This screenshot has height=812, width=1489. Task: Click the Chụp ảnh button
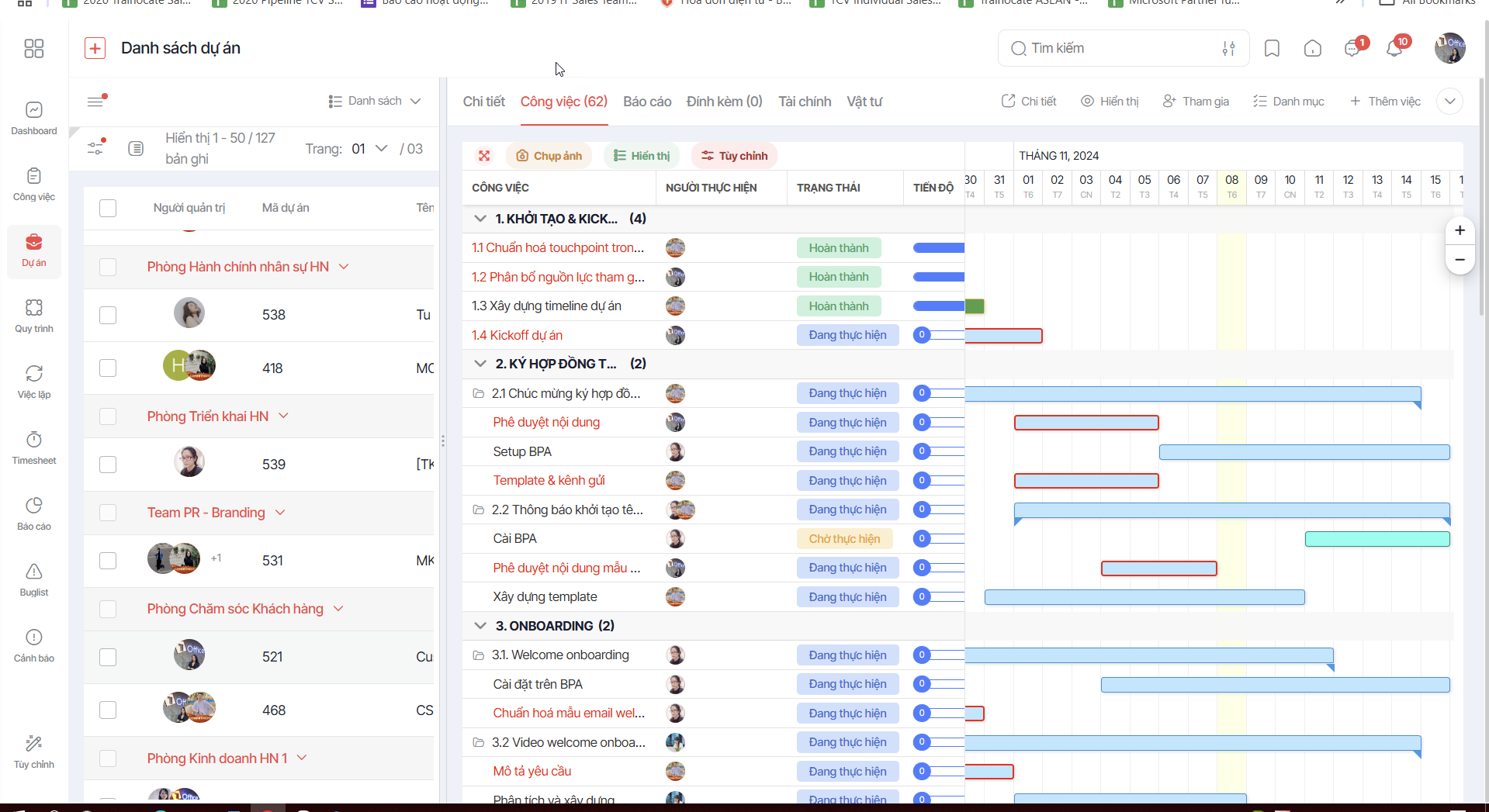[549, 155]
